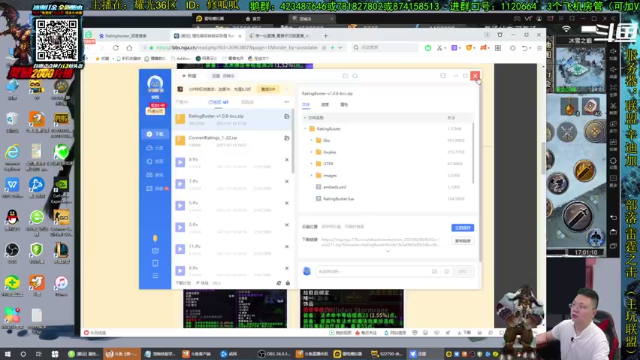This screenshot has height=360, width=640.
Task: Click the folder icon in Thunder top bar
Action: click(345, 76)
